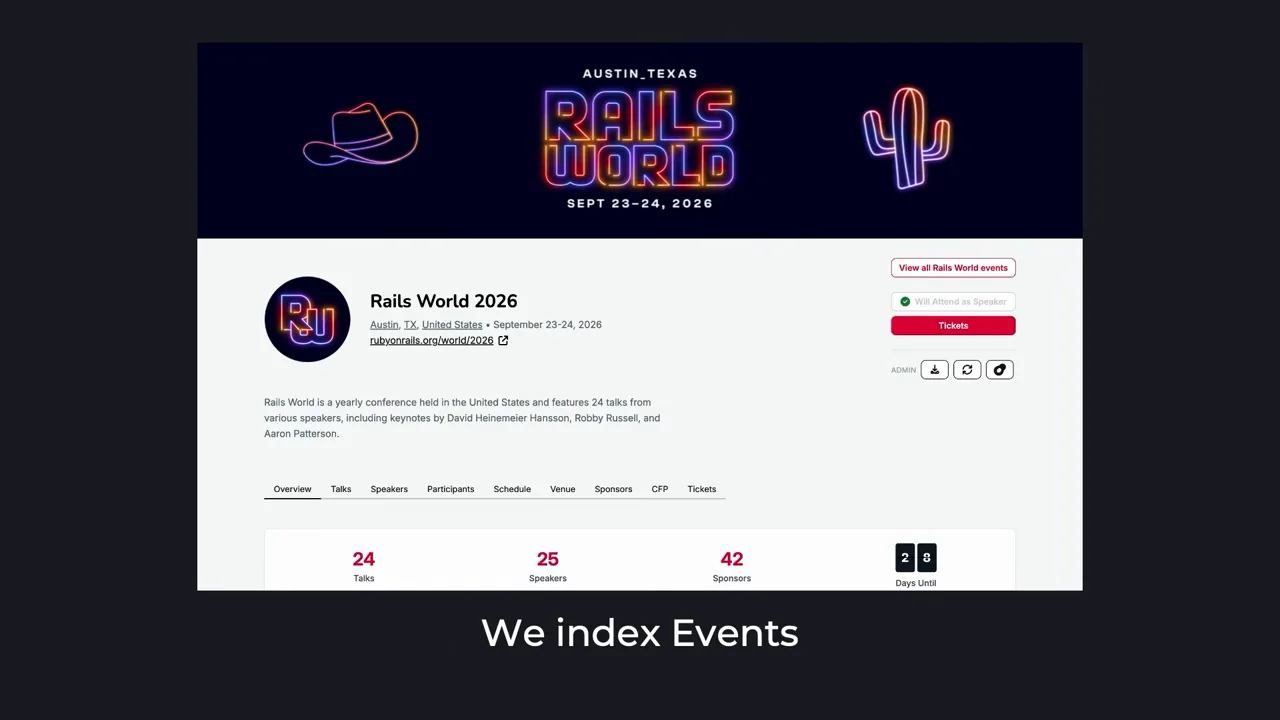The height and width of the screenshot is (720, 1280).
Task: Visit the rubyonrails.org/world/2026 external link
Action: pos(439,340)
